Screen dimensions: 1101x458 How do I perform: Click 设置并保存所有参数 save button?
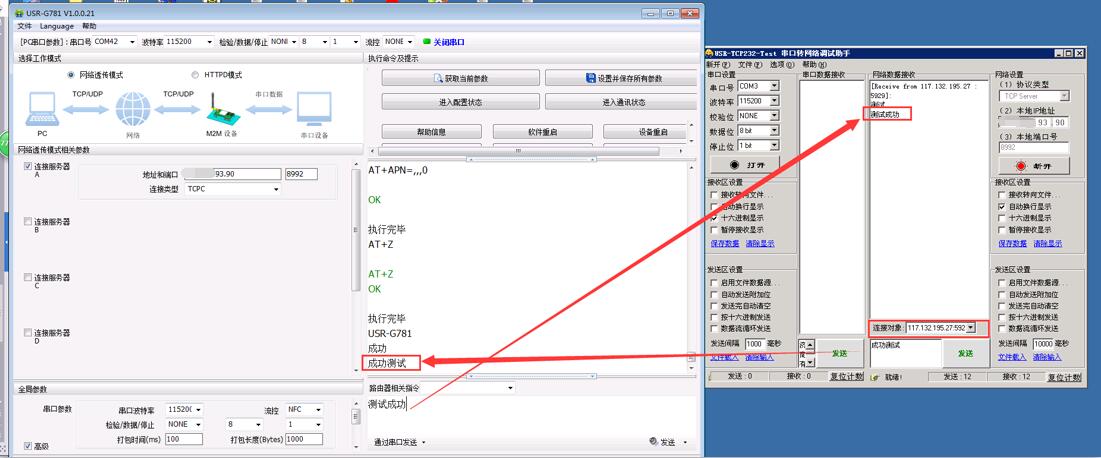pyautogui.click(x=621, y=78)
